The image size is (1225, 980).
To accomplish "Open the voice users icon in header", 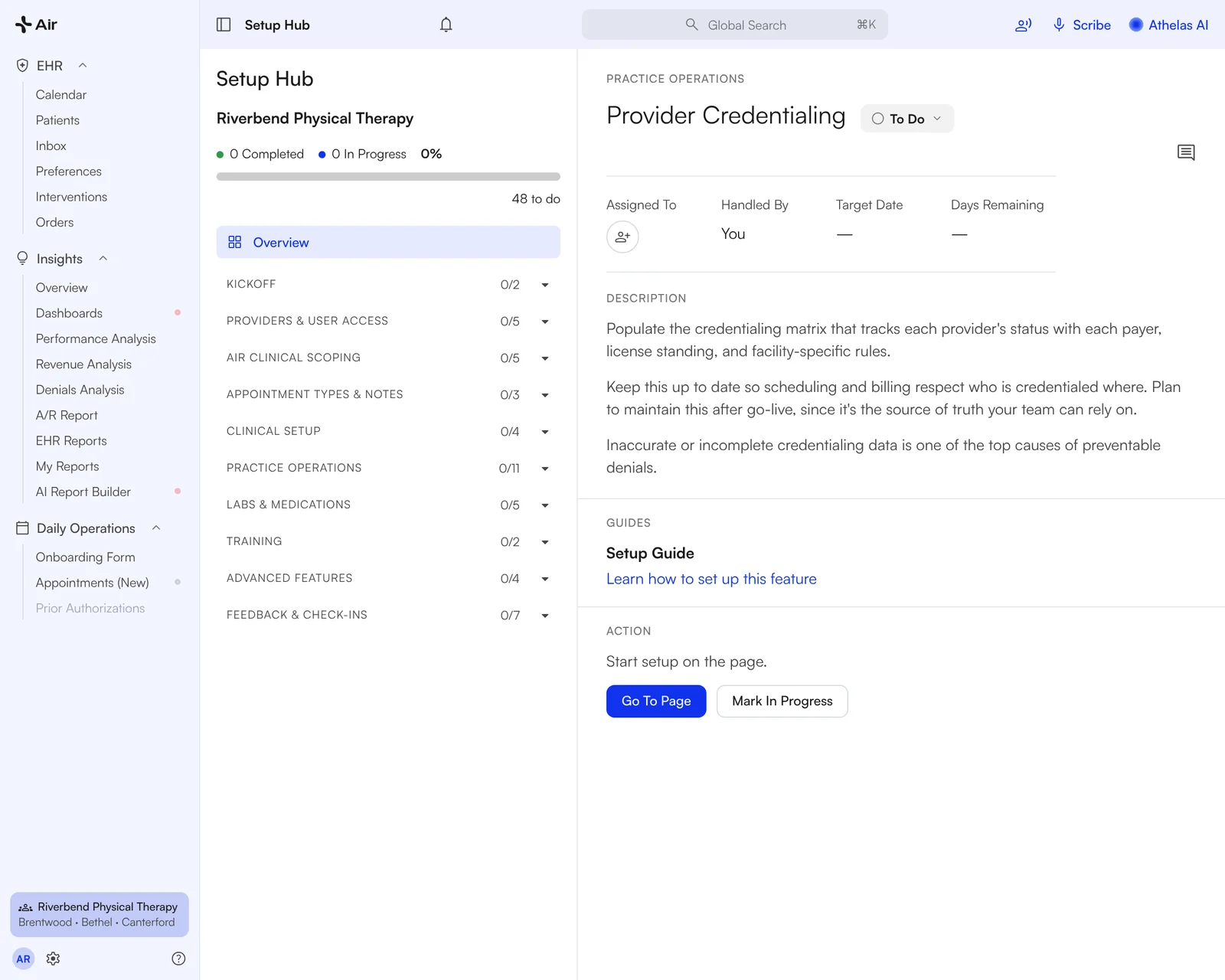I will 1023,24.
